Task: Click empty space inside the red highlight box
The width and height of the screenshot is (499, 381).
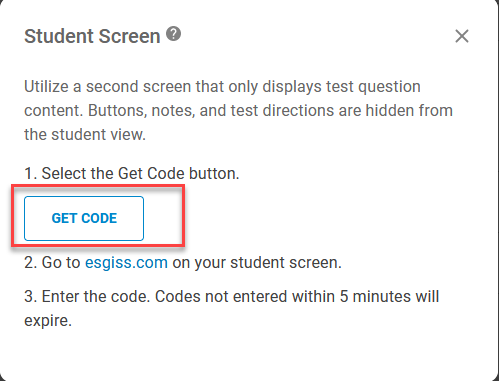Action: 163,218
